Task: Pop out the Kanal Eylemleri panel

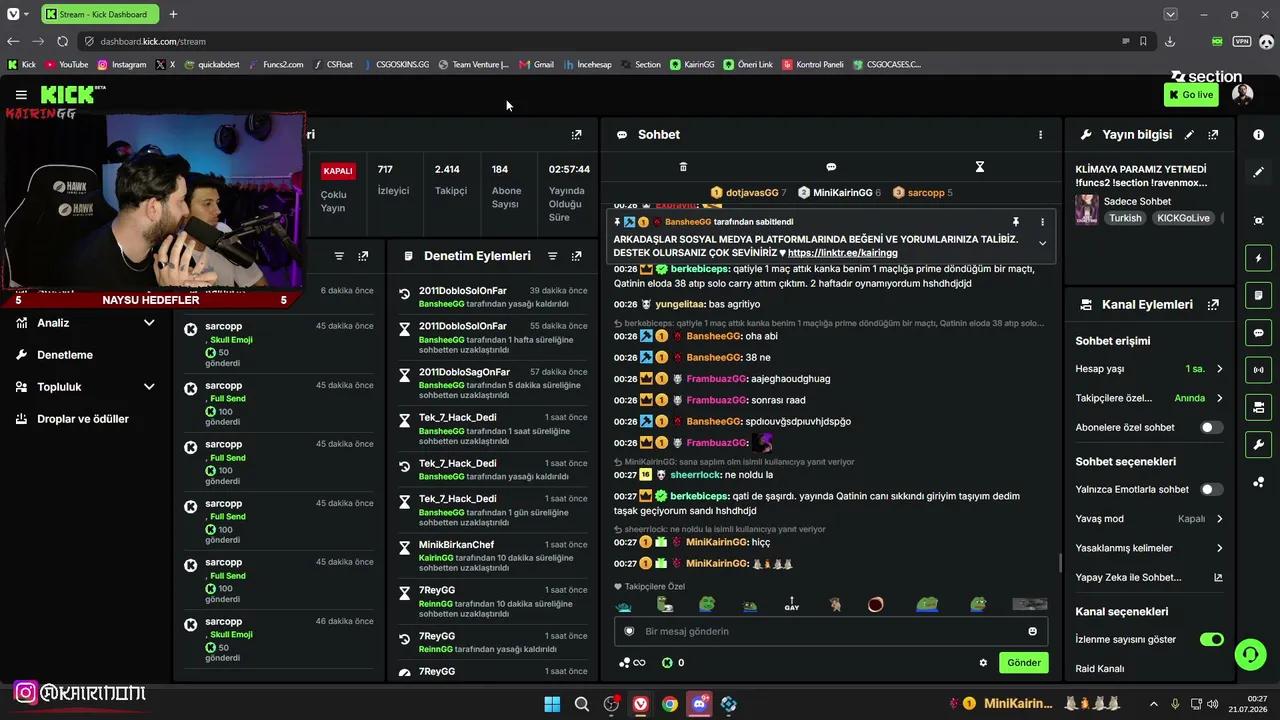Action: click(x=1213, y=305)
